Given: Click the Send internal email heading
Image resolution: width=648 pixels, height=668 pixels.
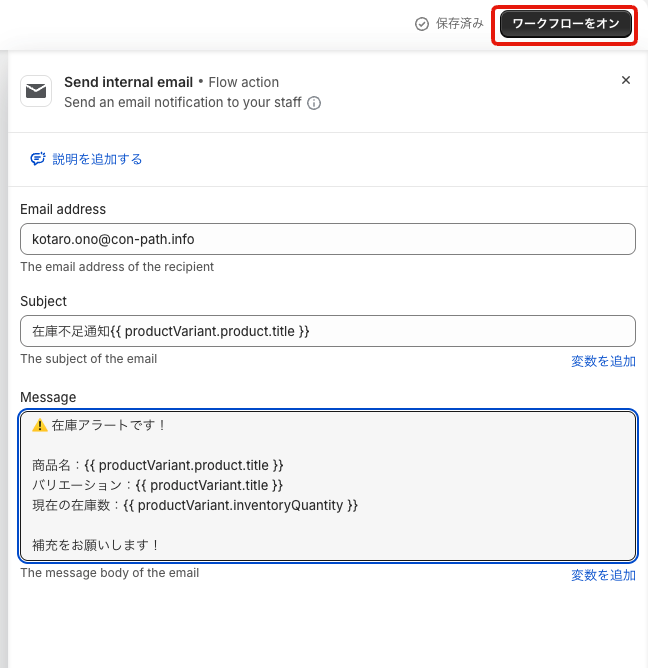Looking at the screenshot, I should point(128,82).
